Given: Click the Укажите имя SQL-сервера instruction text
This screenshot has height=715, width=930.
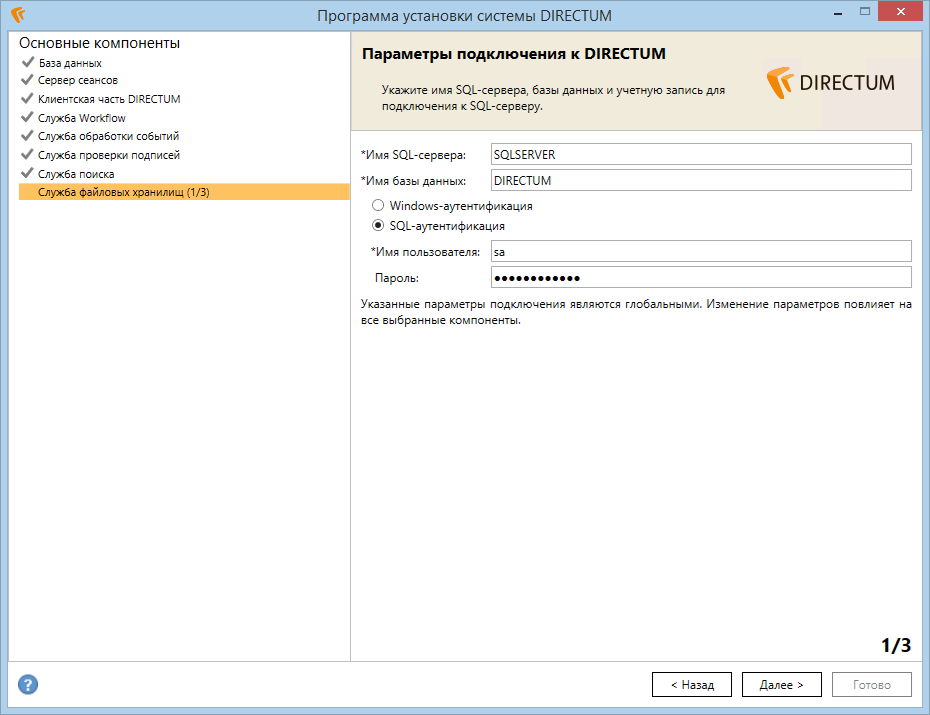Looking at the screenshot, I should point(553,98).
